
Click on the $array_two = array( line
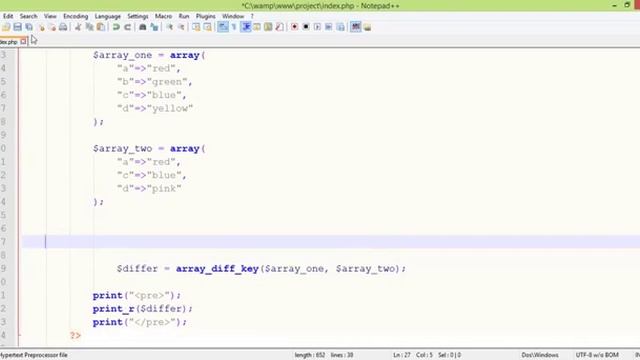[149, 149]
